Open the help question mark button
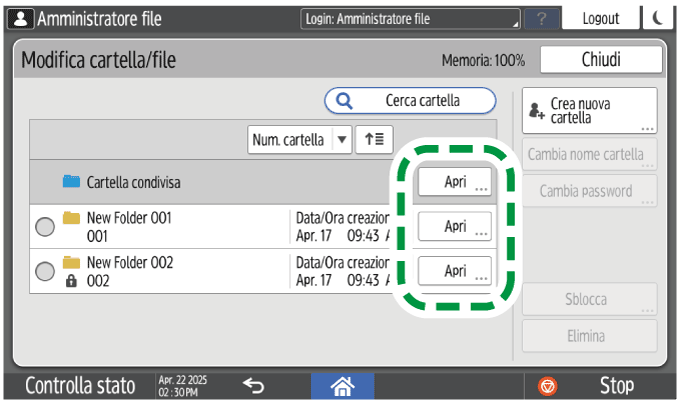Screen dimensions: 680x404 click(541, 19)
